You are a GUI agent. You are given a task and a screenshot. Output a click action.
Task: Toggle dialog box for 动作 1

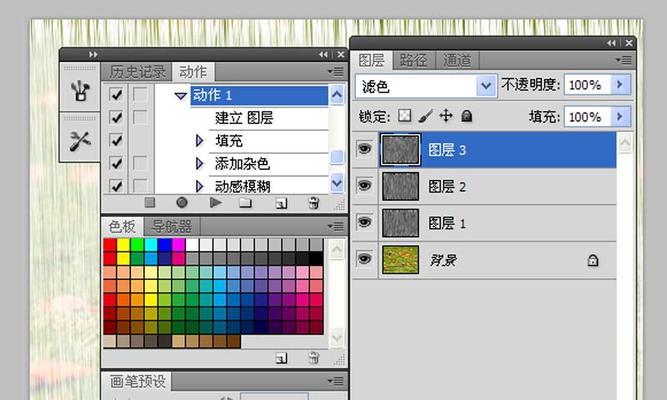point(140,94)
